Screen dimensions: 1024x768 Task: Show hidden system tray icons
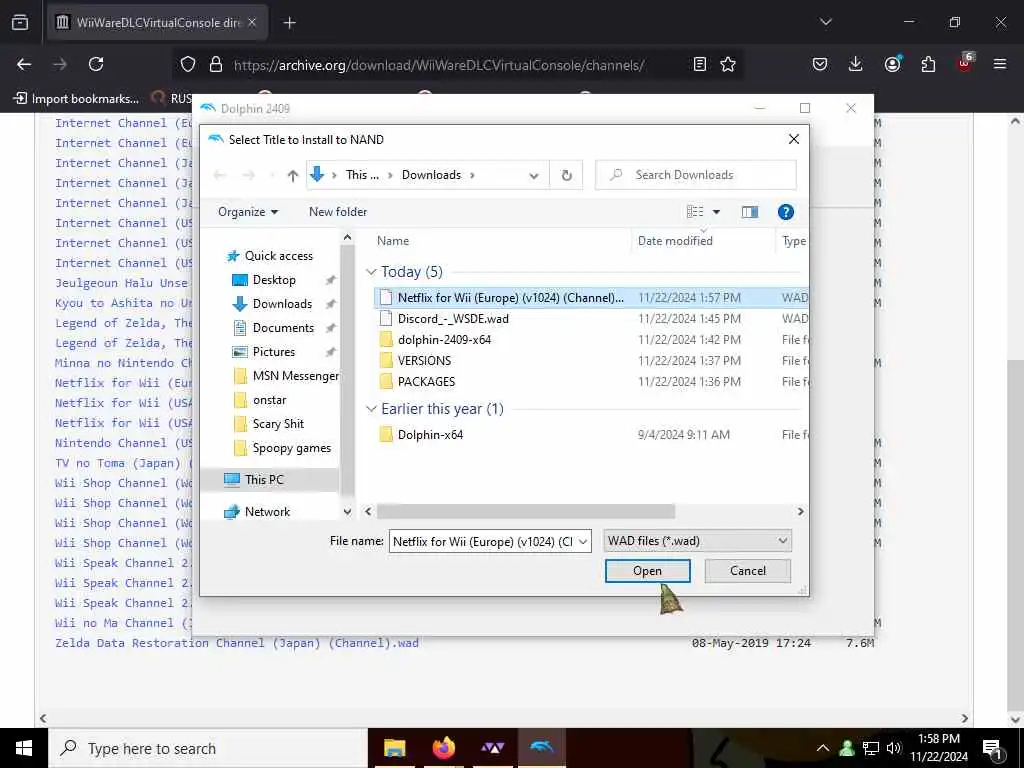[822, 748]
